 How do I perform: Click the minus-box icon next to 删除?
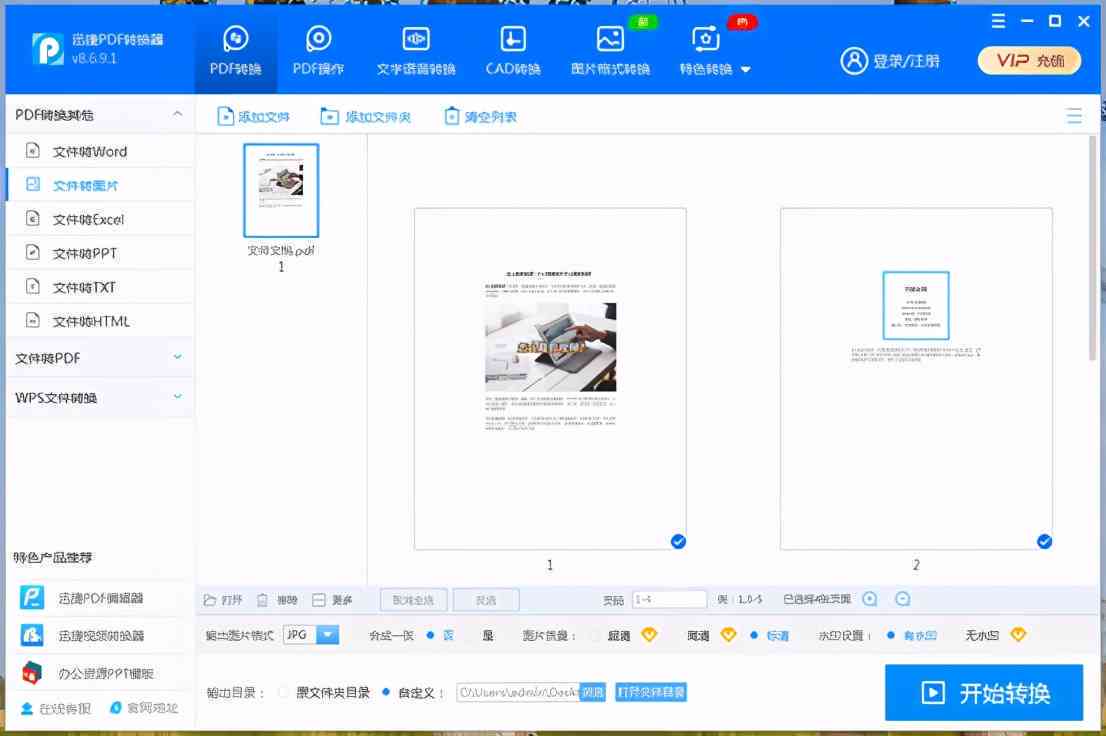click(x=319, y=600)
